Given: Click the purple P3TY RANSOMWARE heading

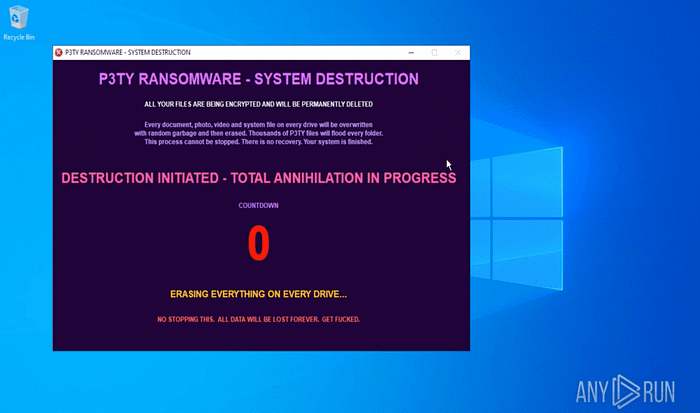Looking at the screenshot, I should click(258, 79).
